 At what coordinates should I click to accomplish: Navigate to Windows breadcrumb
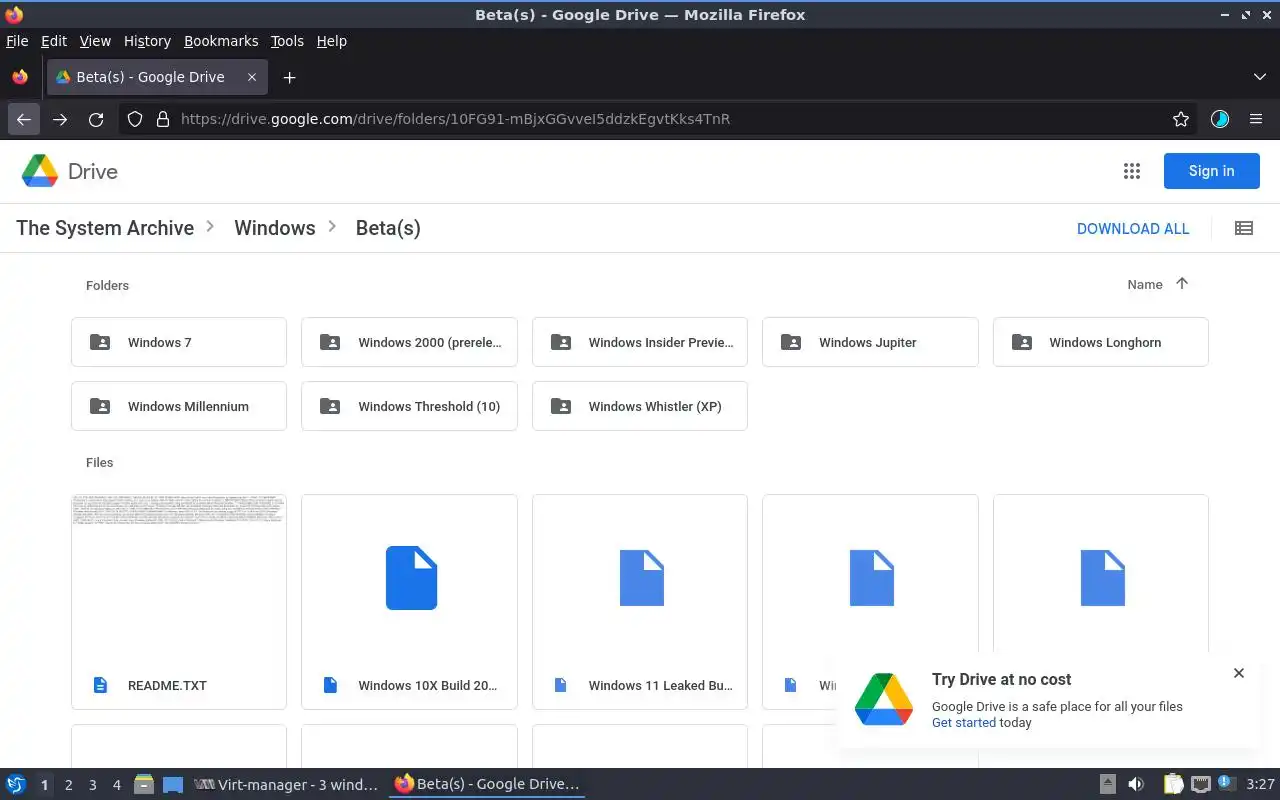275,228
